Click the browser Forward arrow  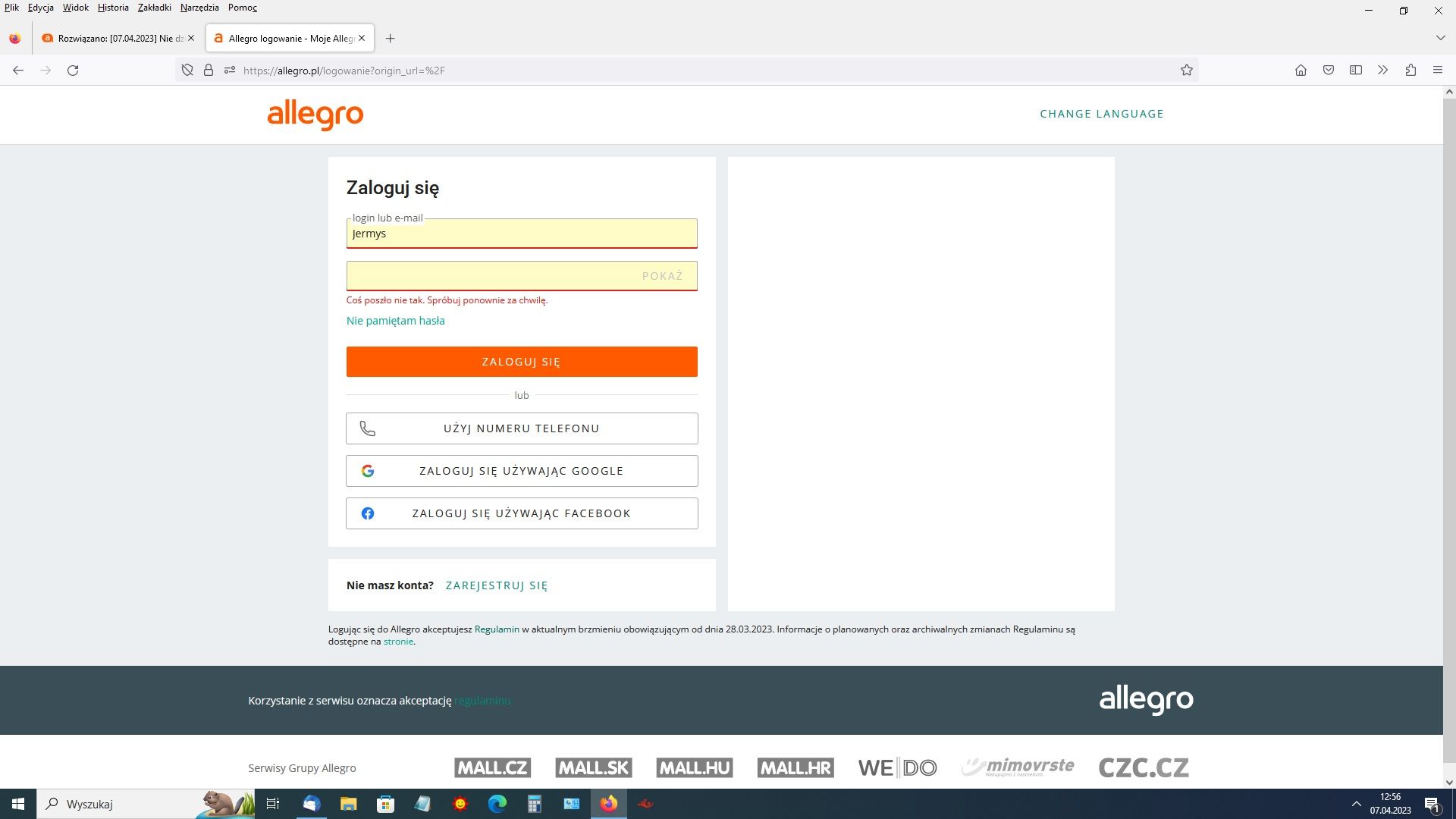[45, 71]
